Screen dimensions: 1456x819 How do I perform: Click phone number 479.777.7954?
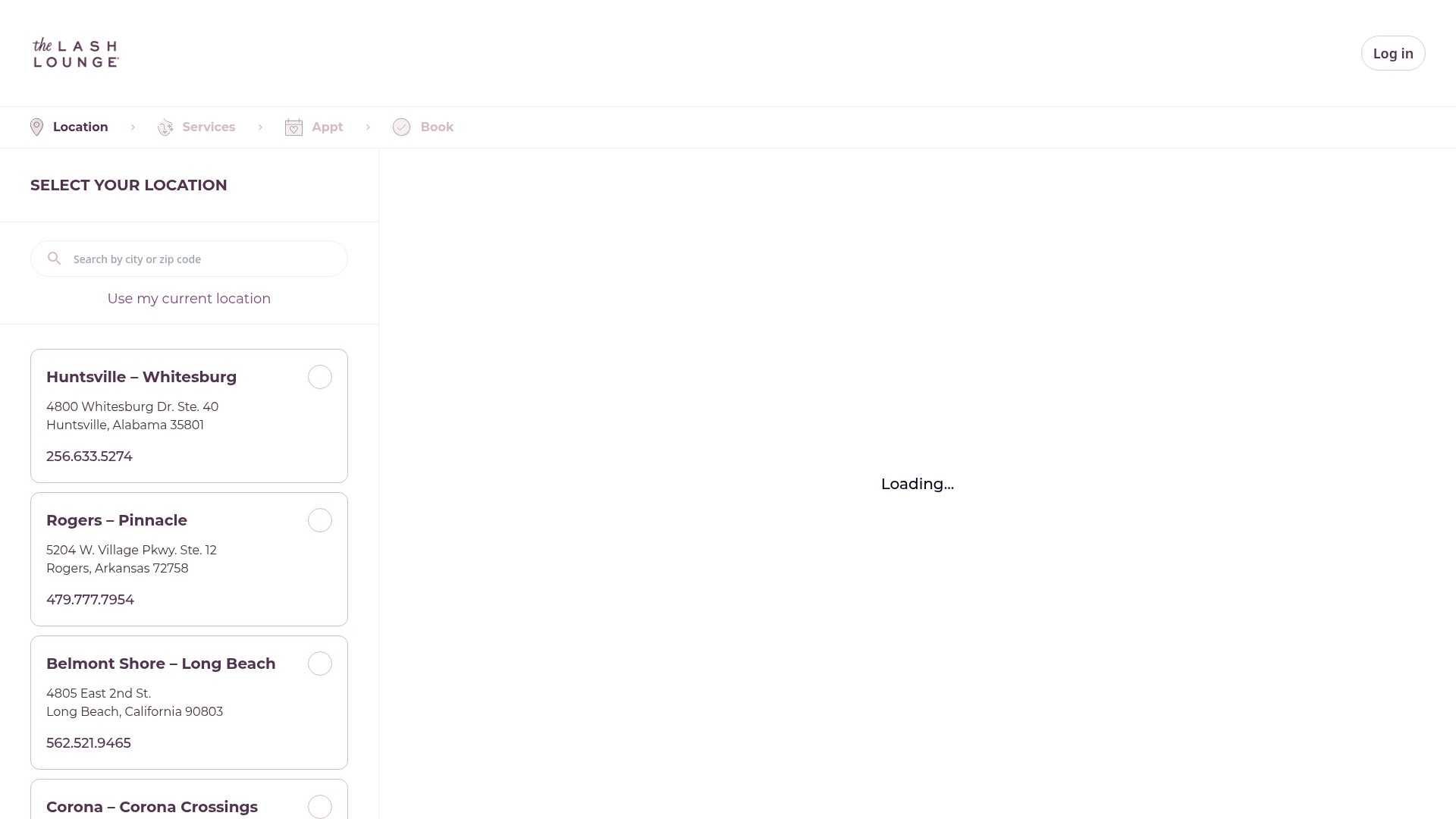pos(90,600)
